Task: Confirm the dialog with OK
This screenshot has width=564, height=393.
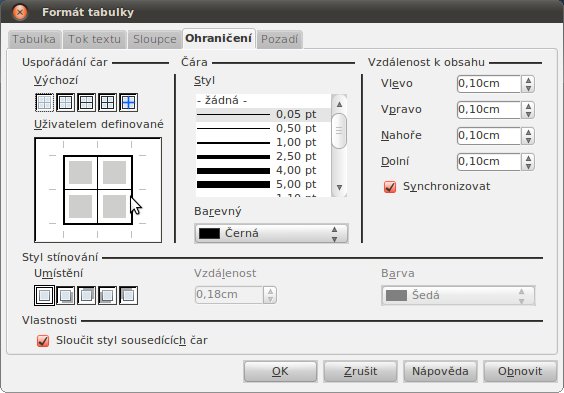Action: point(280,371)
